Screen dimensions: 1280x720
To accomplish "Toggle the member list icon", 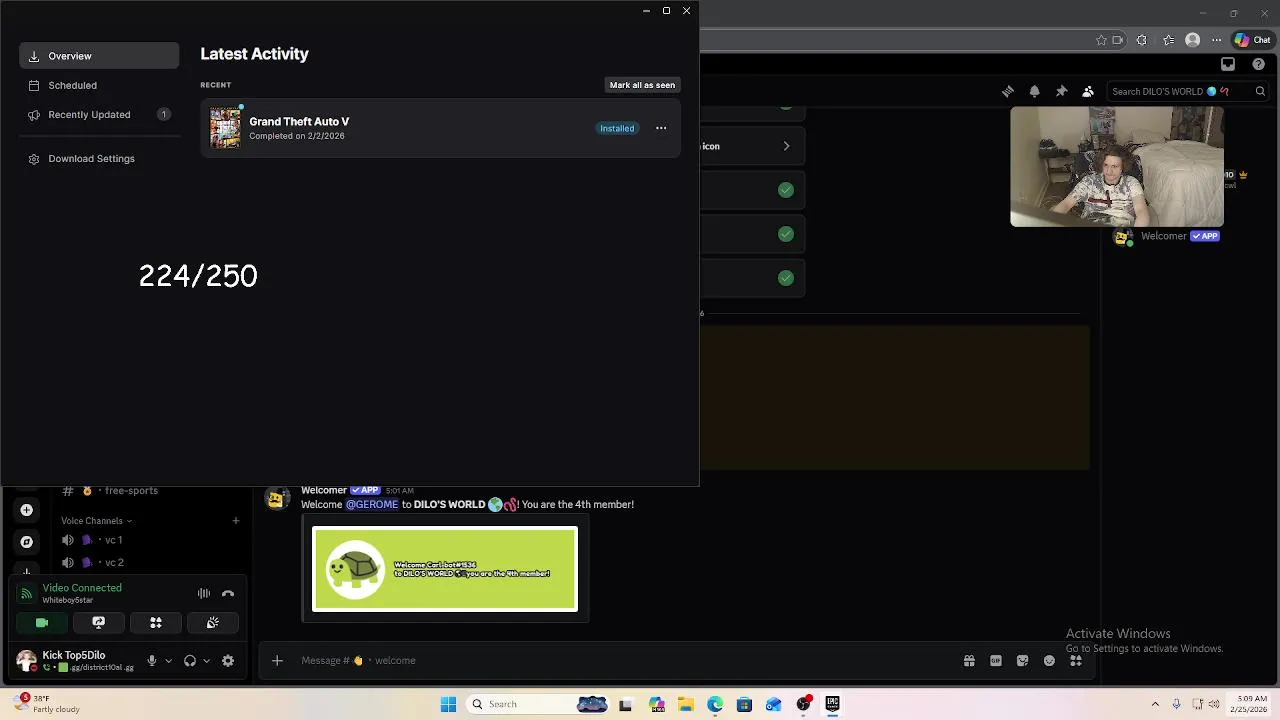I will [x=1089, y=91].
